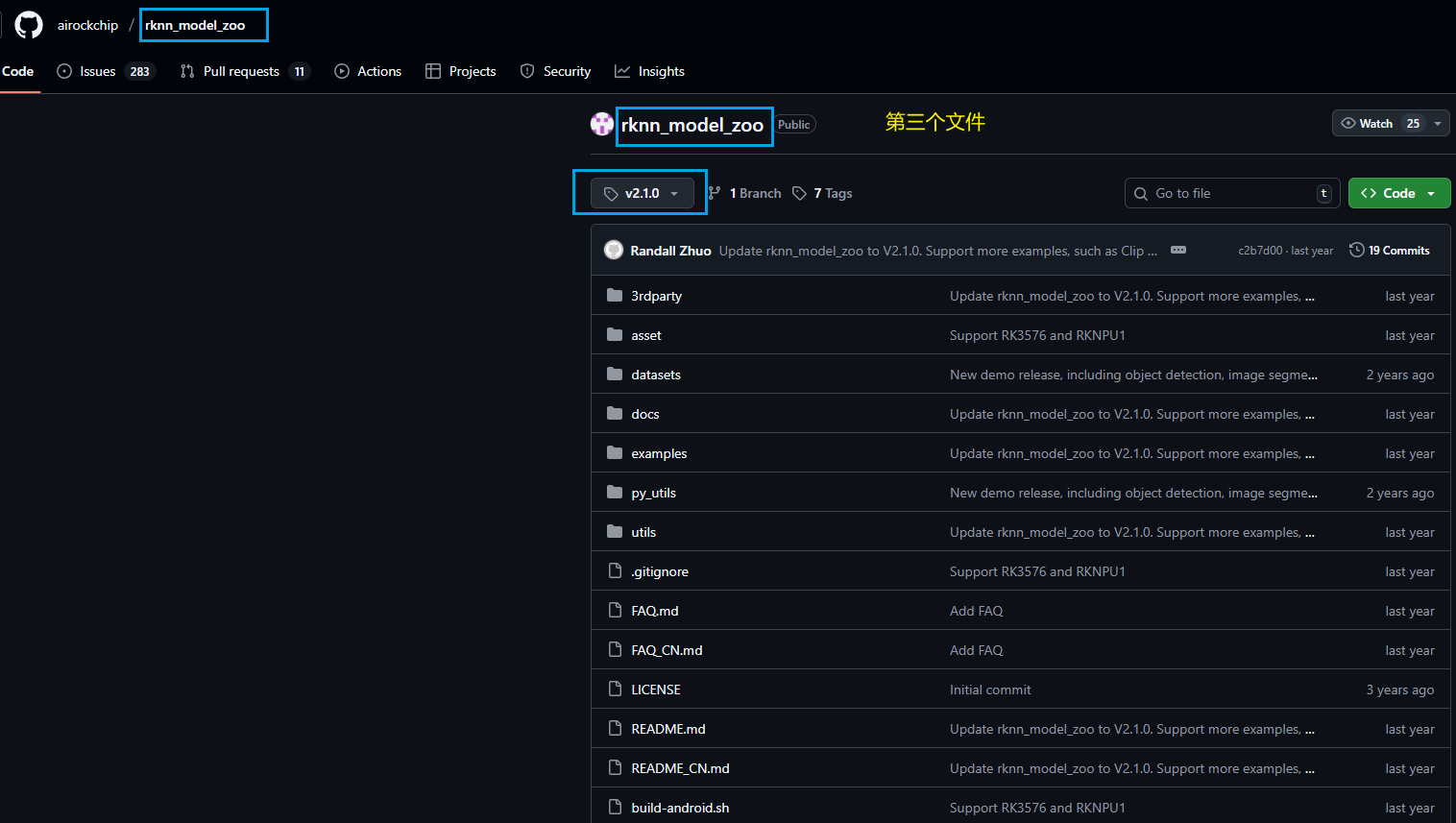The width and height of the screenshot is (1456, 823).
Task: Expand the commit message ellipsis button
Action: click(x=1178, y=250)
